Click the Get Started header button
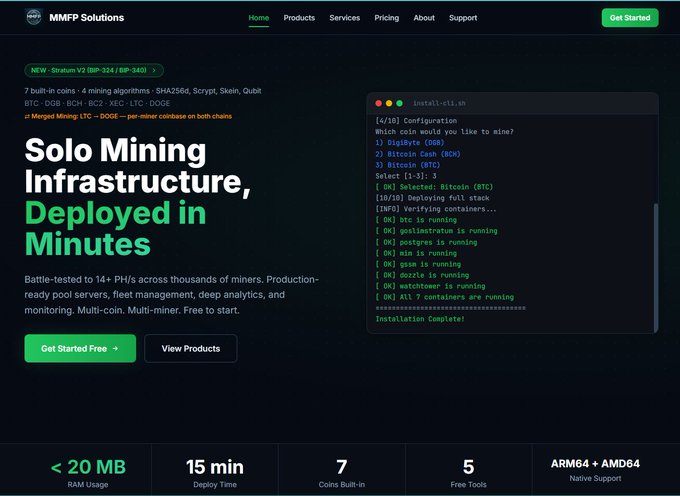This screenshot has width=680, height=496. point(630,18)
